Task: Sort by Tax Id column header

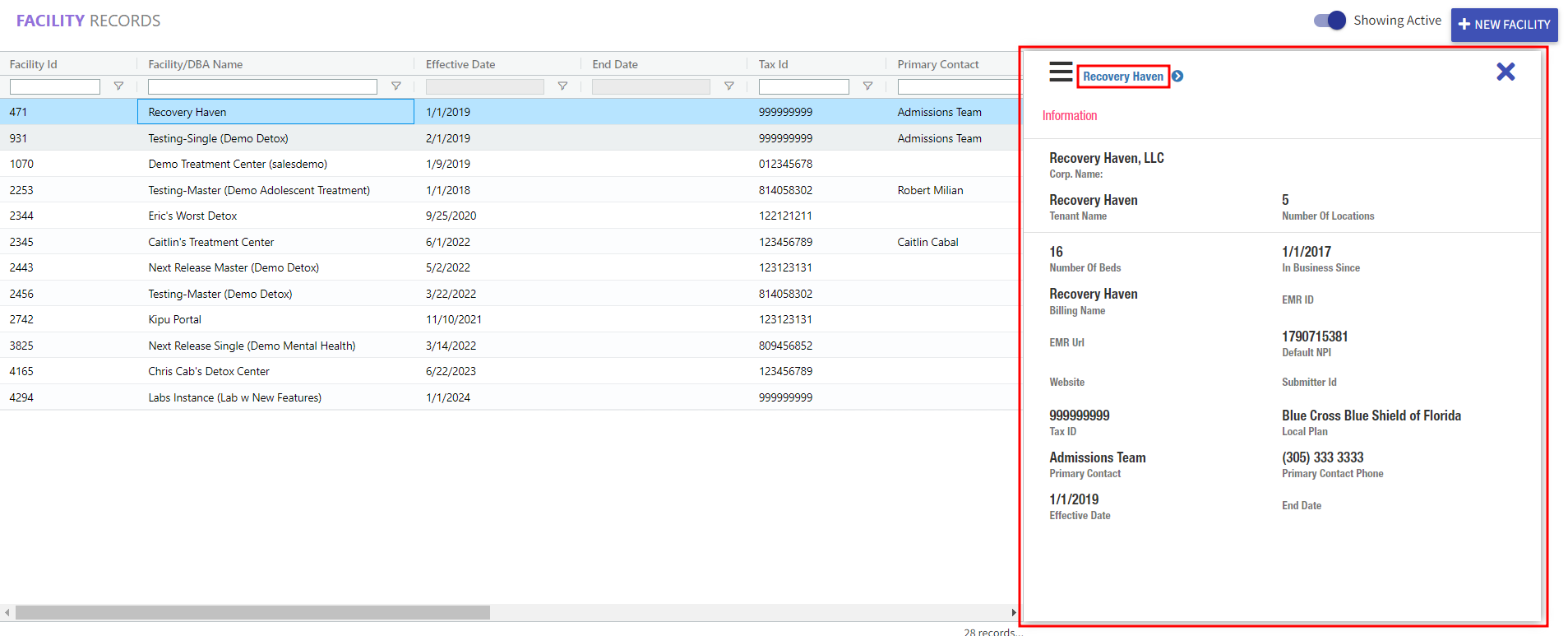Action: [x=774, y=64]
